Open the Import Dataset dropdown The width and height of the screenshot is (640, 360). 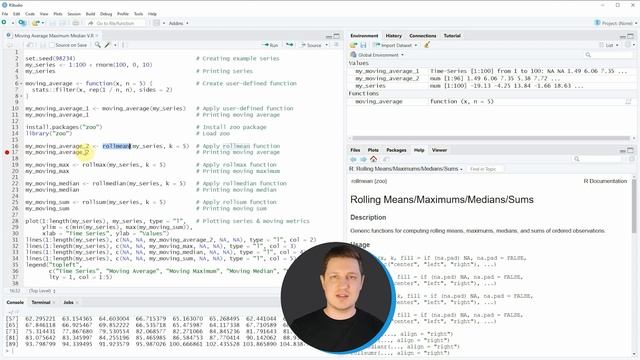pos(395,45)
